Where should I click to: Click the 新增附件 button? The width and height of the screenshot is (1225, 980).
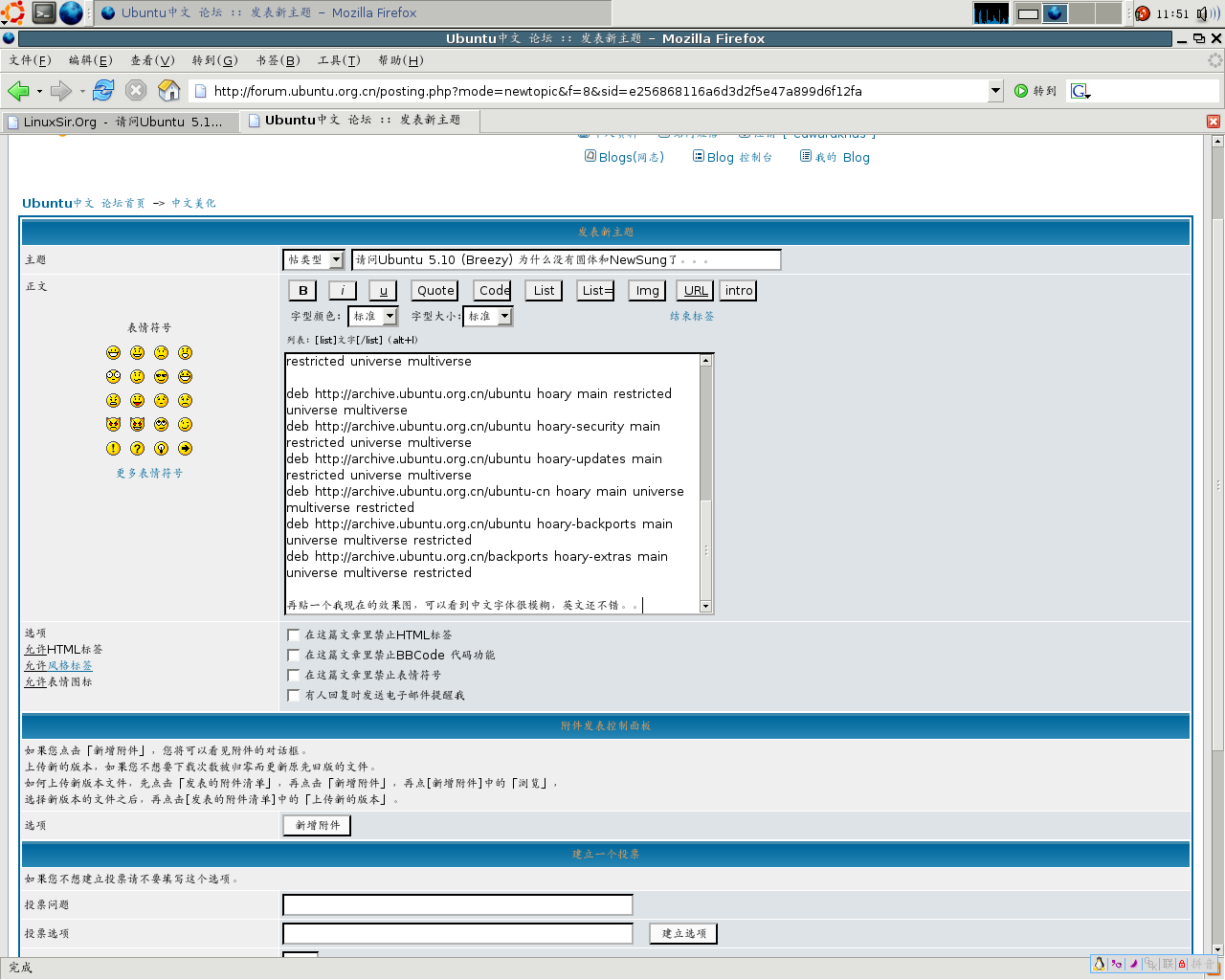[x=318, y=825]
